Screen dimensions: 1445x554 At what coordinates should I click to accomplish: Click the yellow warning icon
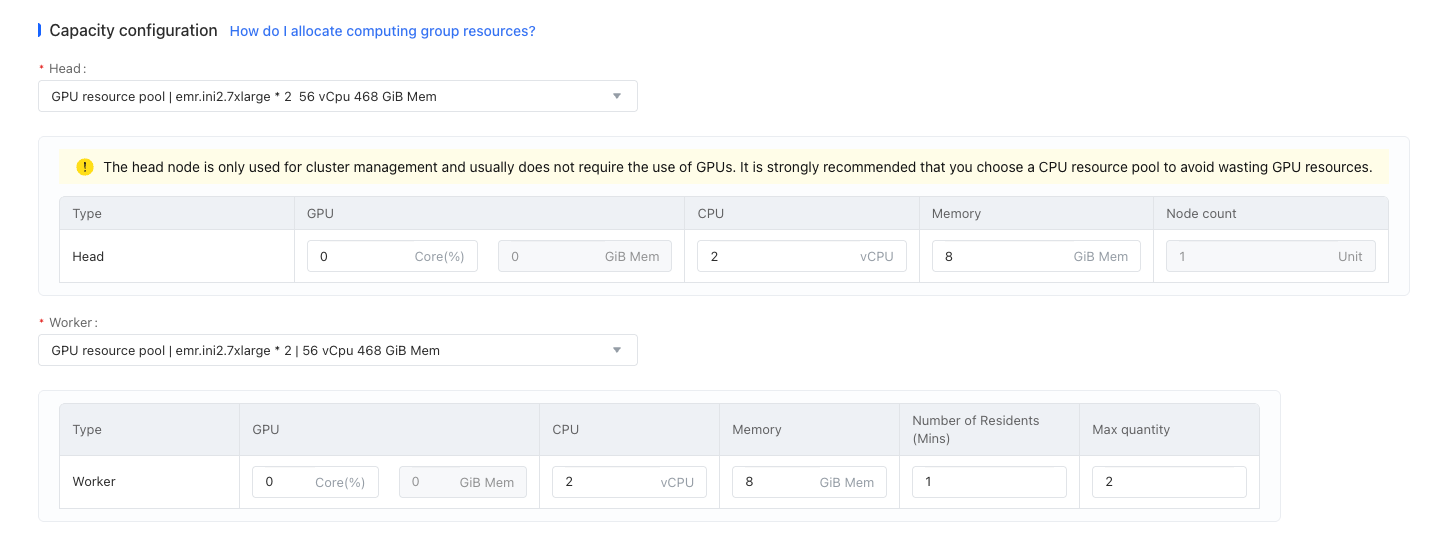(x=85, y=167)
